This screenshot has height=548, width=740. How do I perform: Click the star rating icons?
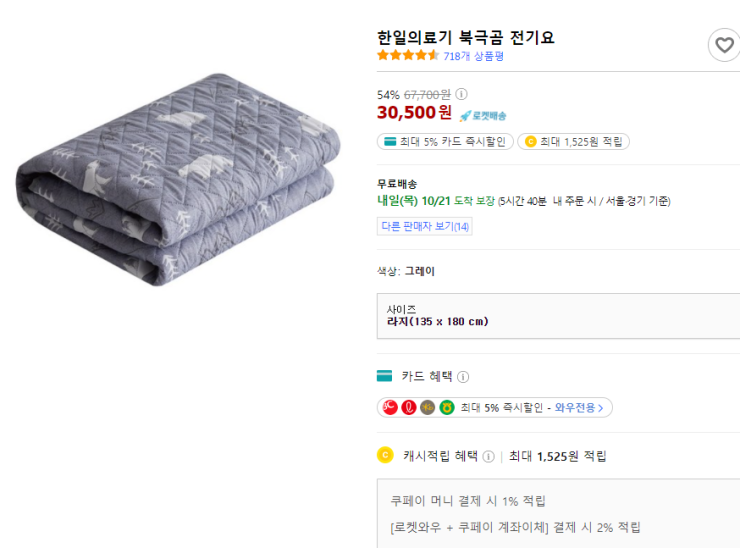tap(408, 56)
